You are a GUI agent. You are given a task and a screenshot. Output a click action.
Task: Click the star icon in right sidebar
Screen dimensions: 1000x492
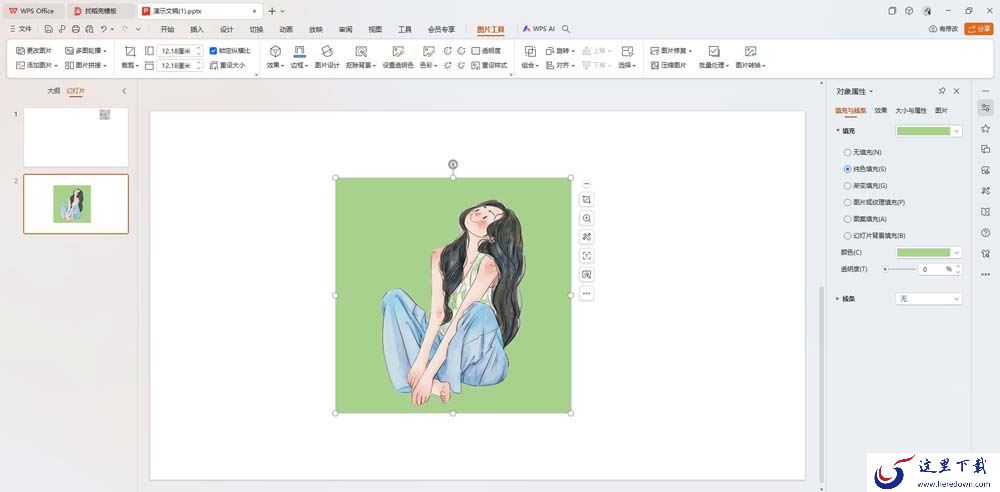click(x=985, y=128)
